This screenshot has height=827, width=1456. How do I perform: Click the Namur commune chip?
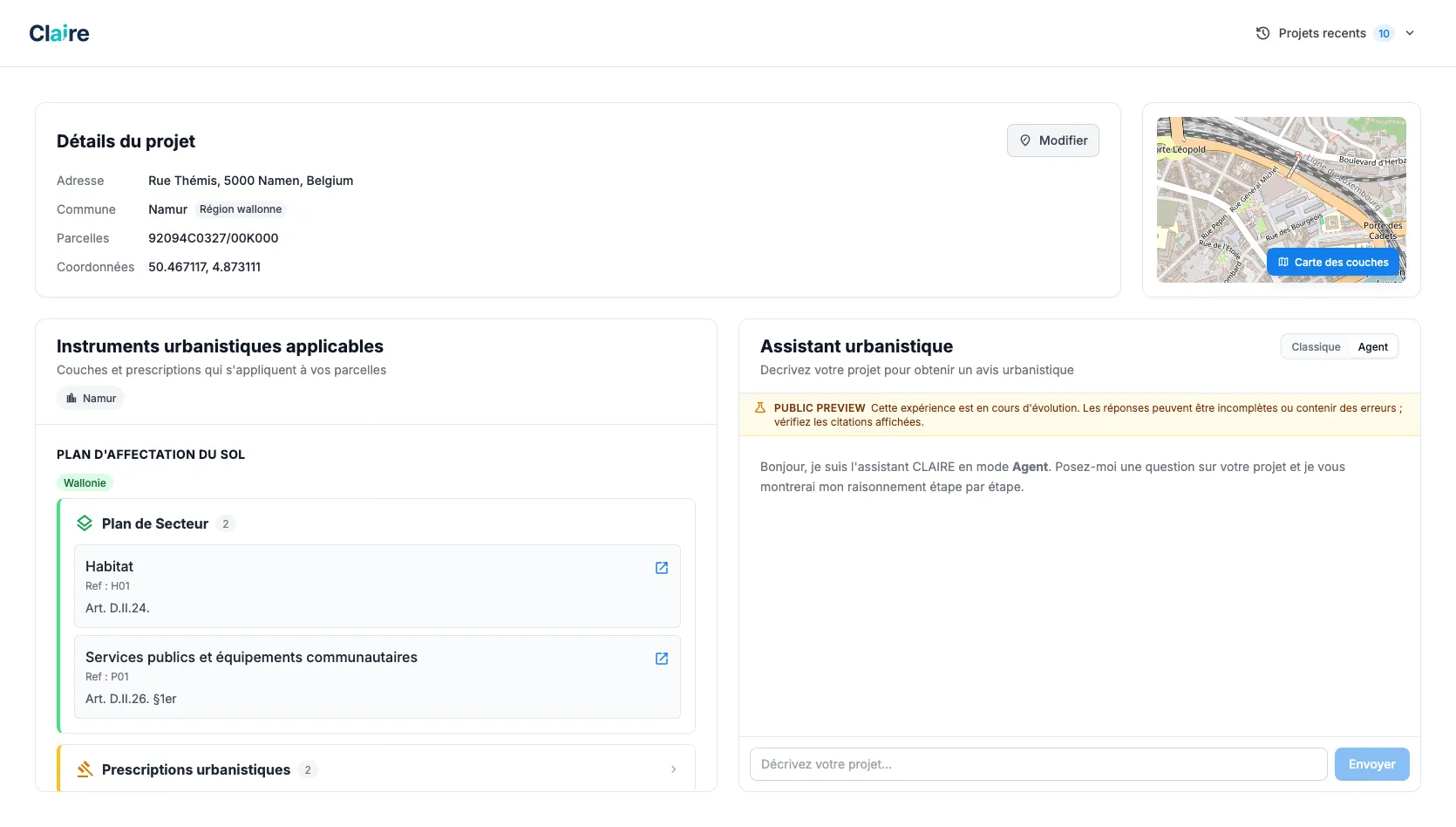tap(91, 398)
